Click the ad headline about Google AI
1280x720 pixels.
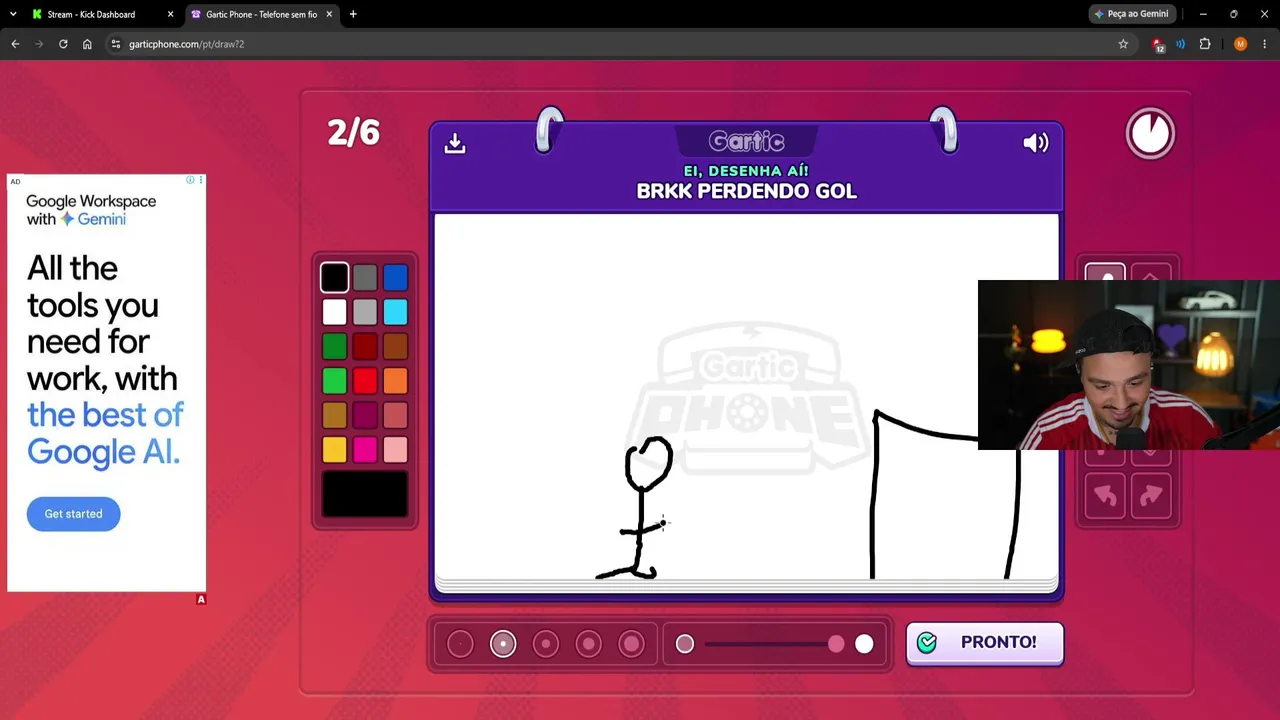[x=105, y=360]
